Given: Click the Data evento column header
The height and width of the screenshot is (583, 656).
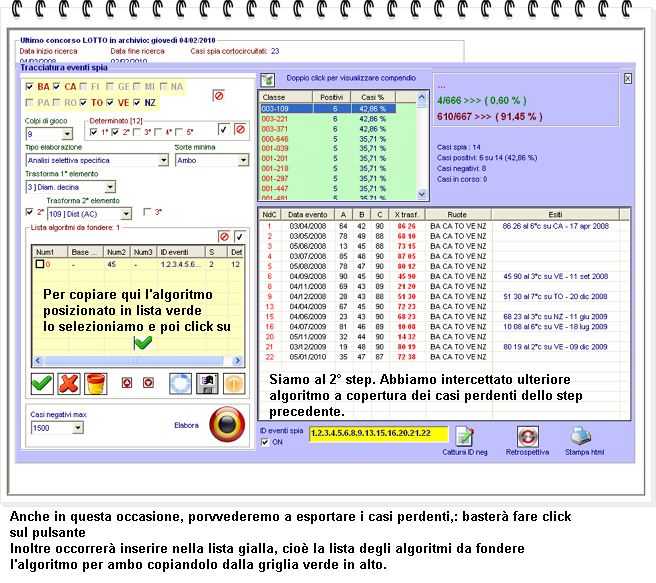Looking at the screenshot, I should (308, 215).
